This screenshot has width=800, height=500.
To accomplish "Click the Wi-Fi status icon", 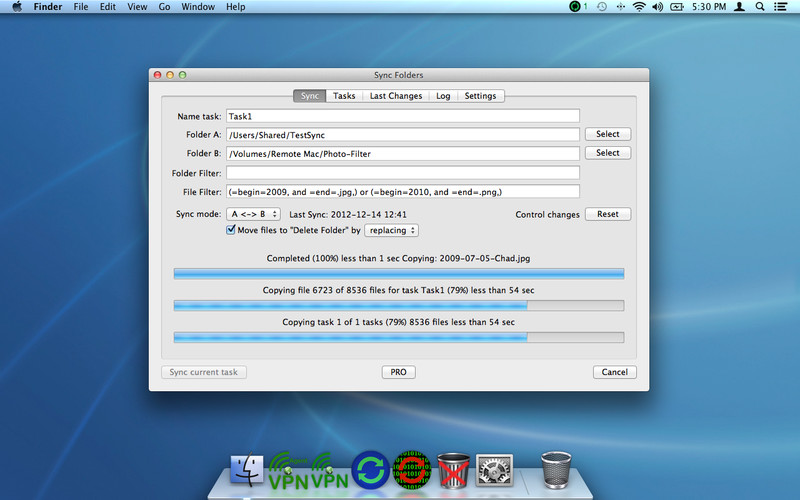I will pos(639,7).
